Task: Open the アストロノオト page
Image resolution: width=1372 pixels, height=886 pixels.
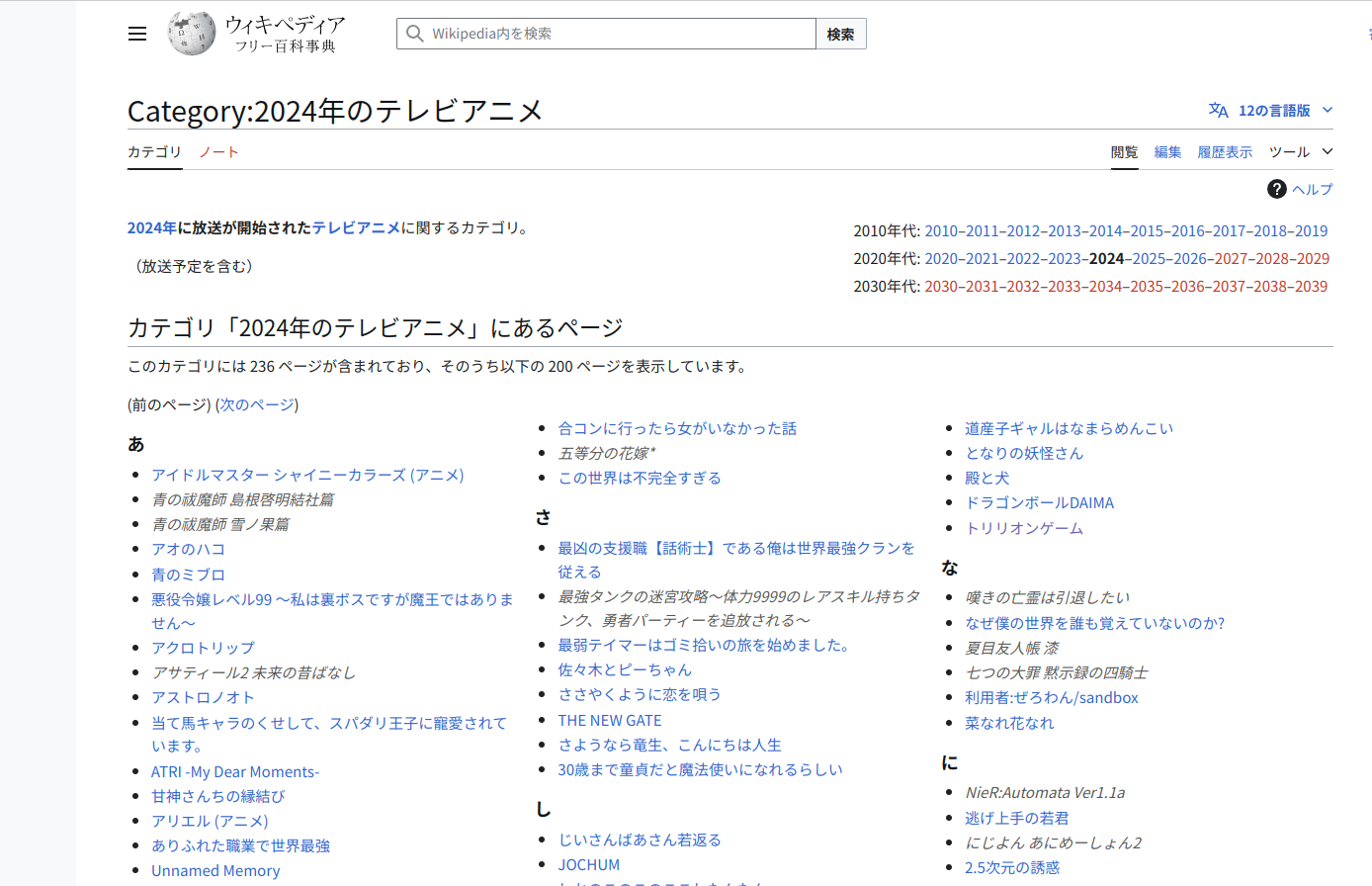Action: coord(203,697)
